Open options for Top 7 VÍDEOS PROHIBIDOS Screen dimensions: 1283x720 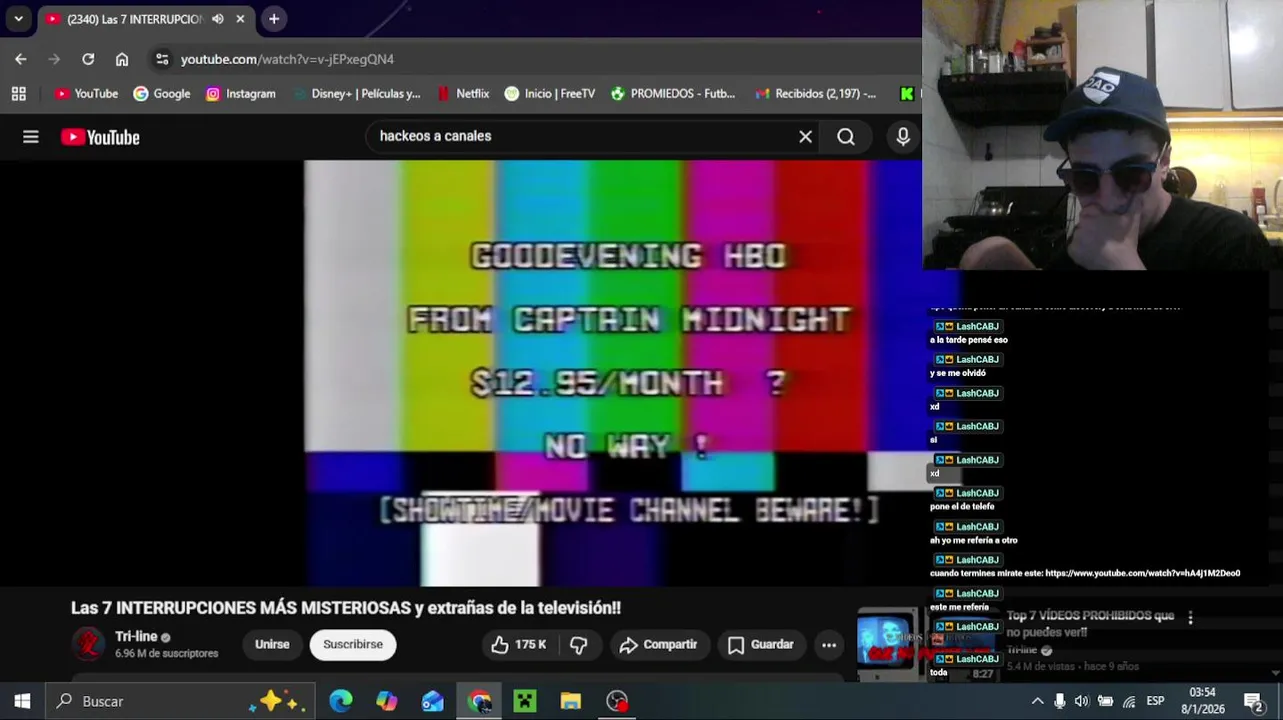1190,618
